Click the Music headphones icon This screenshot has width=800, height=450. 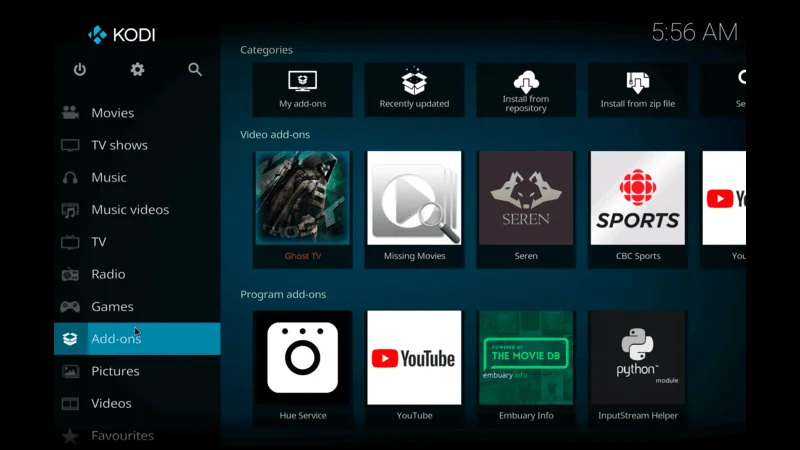[x=70, y=178]
